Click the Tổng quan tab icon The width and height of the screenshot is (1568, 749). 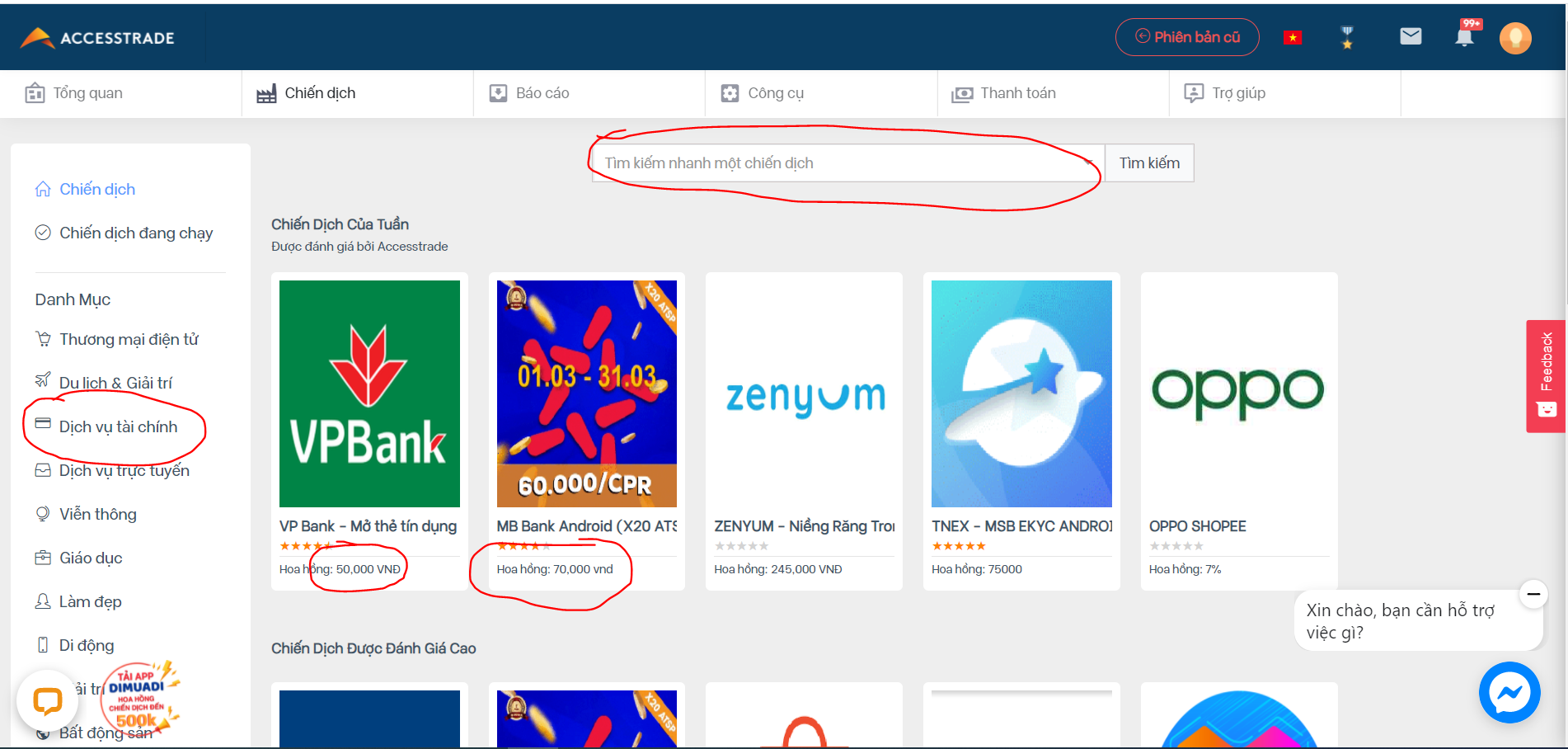pos(35,93)
